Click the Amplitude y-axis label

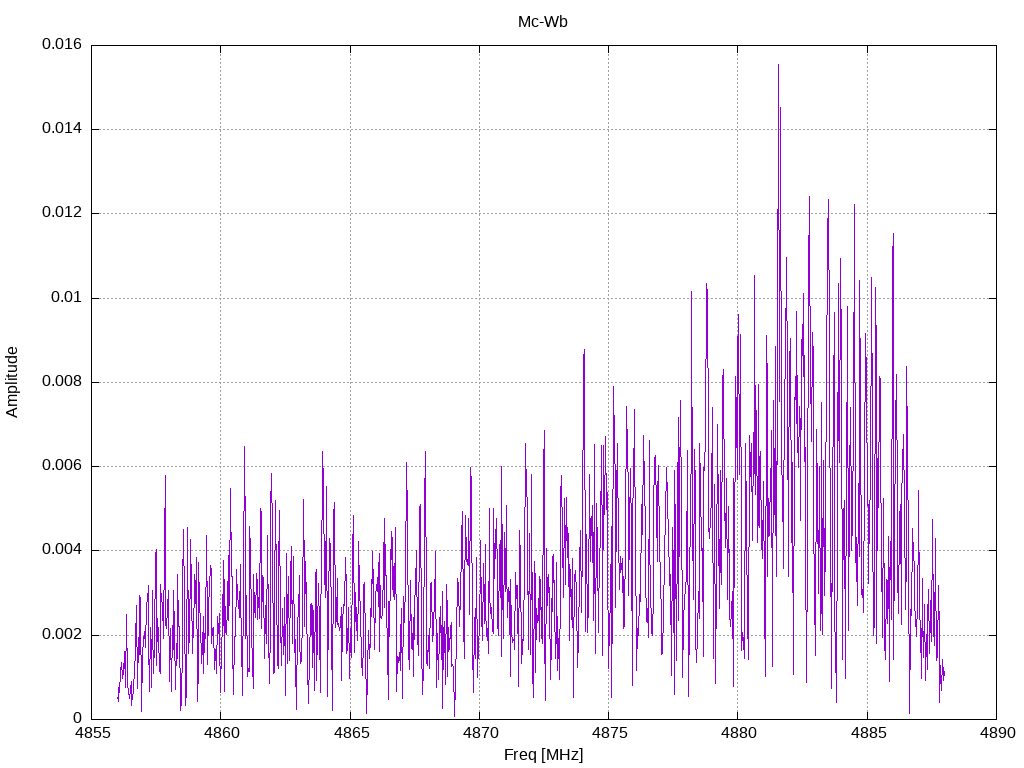click(13, 381)
